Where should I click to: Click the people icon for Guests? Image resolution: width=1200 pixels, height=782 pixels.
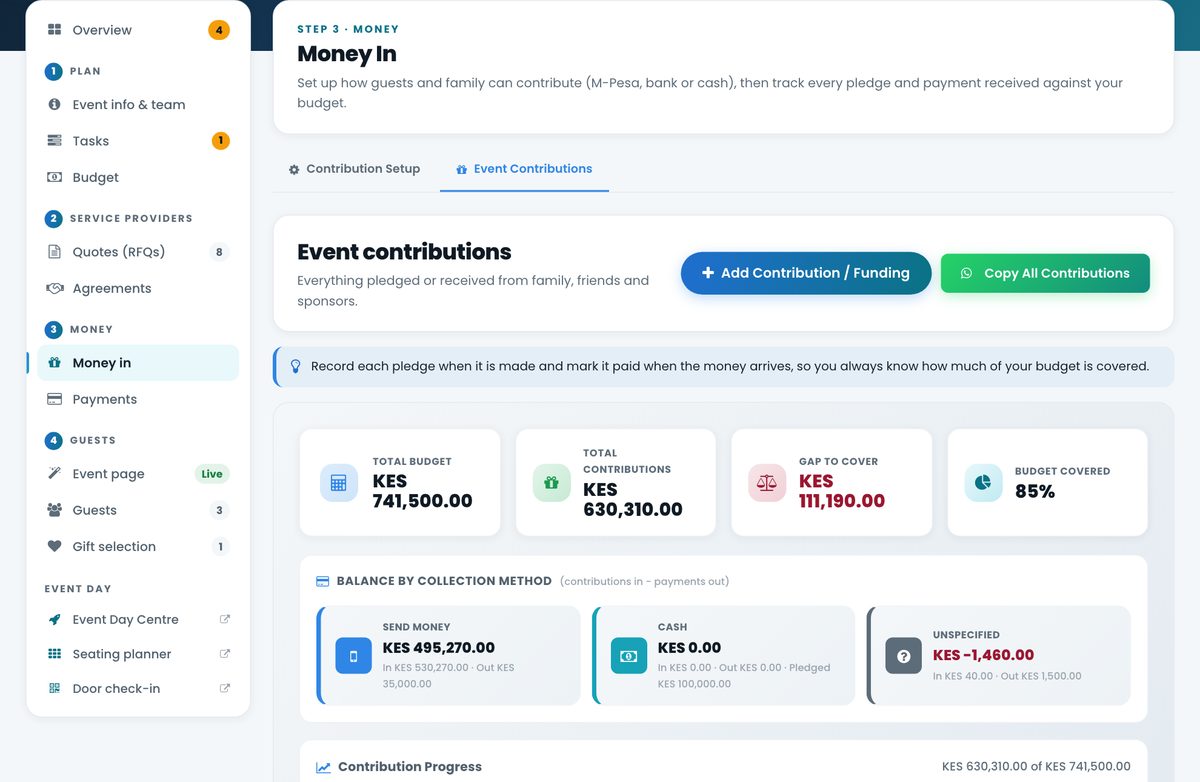pos(54,510)
